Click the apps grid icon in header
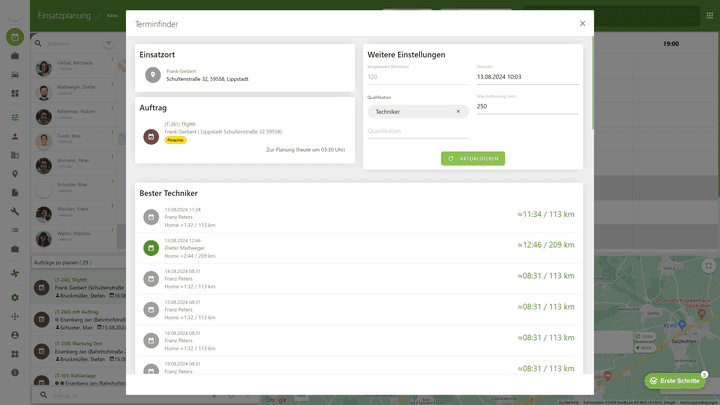 709,16
